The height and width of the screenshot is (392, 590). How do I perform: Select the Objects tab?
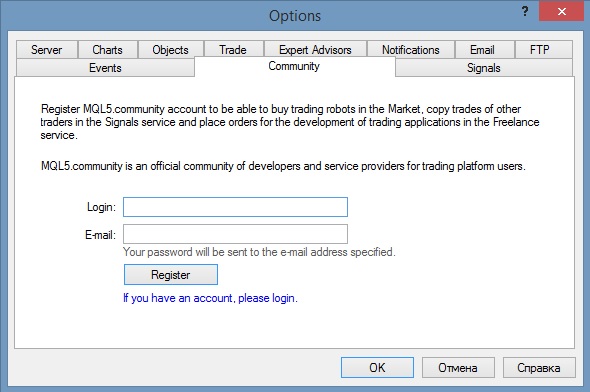tap(170, 50)
